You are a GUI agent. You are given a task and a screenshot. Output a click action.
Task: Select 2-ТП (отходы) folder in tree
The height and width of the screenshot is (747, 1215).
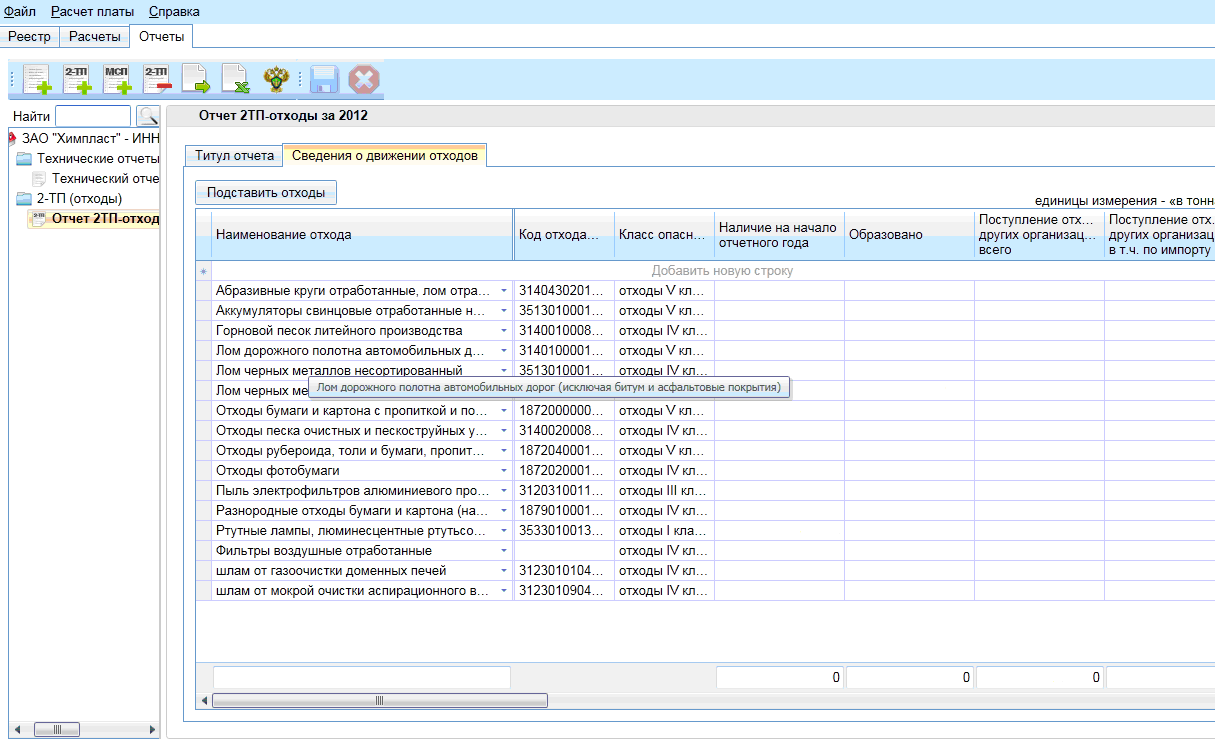79,198
